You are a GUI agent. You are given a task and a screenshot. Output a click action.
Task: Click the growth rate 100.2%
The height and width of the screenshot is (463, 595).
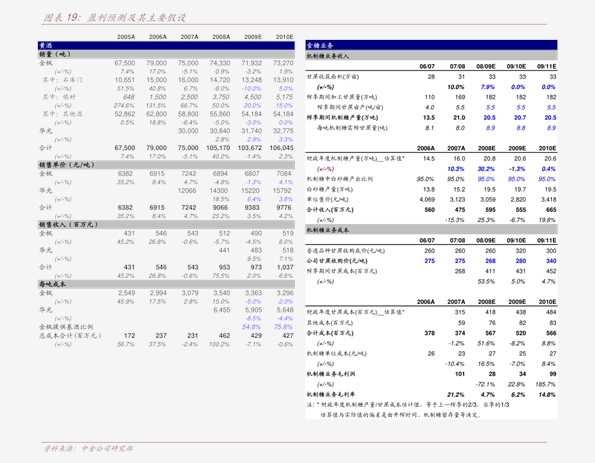coord(219,344)
